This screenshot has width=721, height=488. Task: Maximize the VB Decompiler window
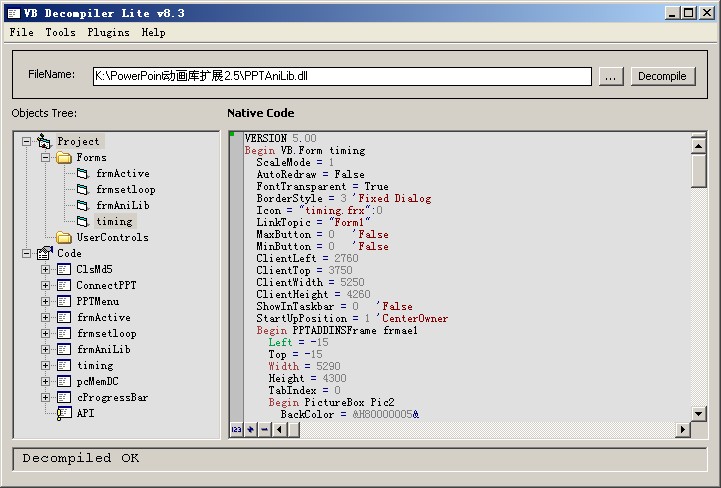tap(689, 13)
